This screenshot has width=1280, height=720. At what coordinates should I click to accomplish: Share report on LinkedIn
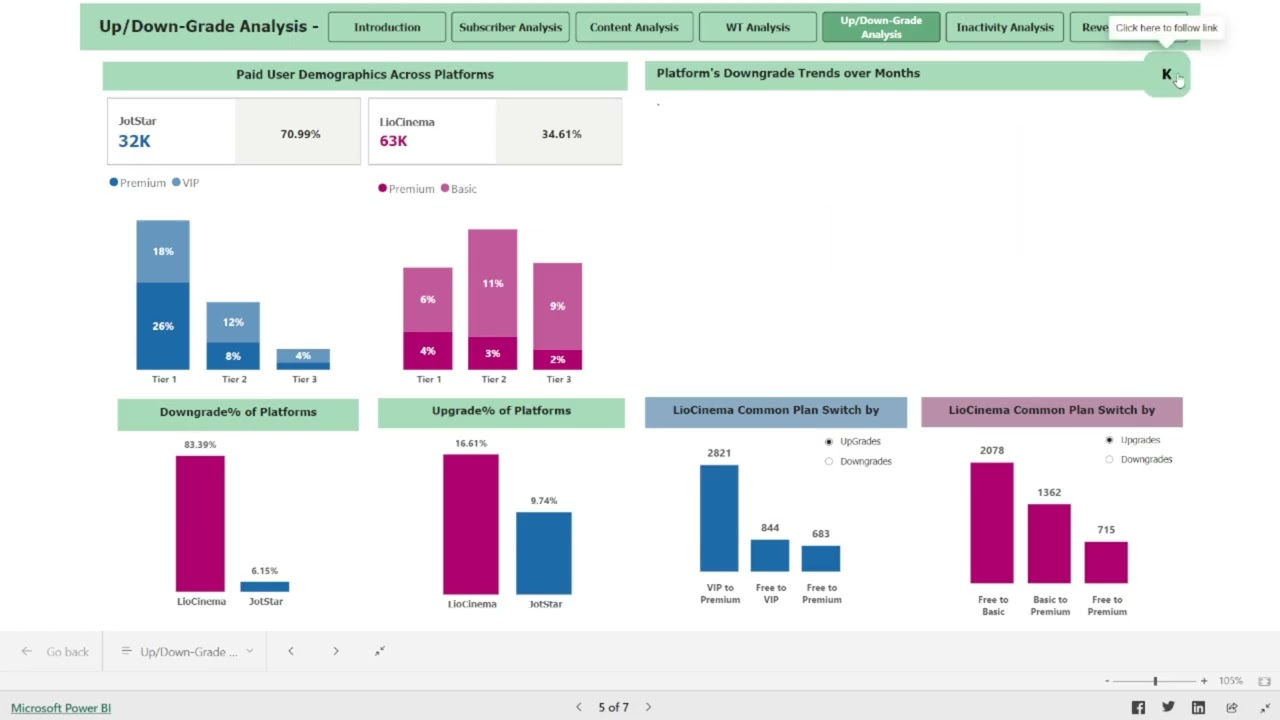coord(1198,707)
